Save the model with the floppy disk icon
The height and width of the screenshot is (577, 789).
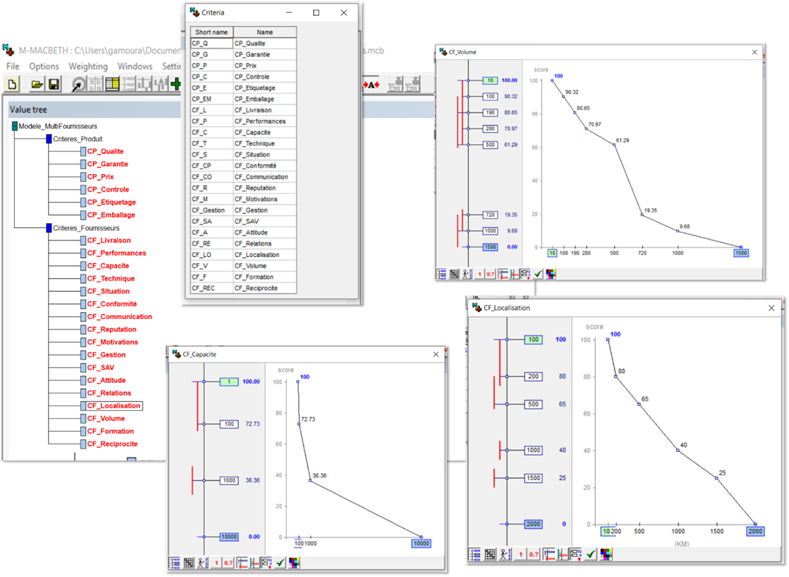point(54,84)
